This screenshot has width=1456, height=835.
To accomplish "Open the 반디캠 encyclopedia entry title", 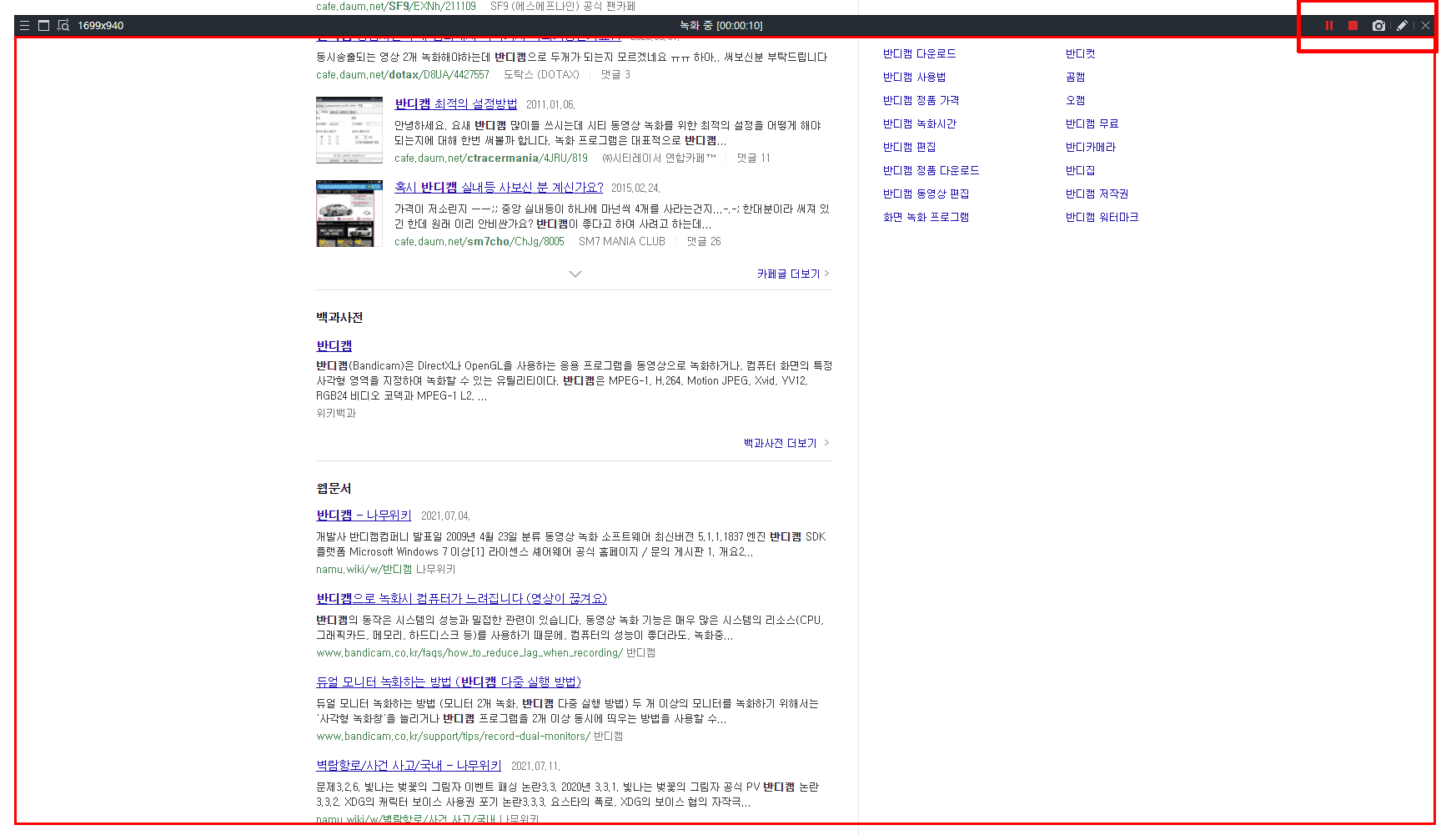I will click(x=334, y=346).
